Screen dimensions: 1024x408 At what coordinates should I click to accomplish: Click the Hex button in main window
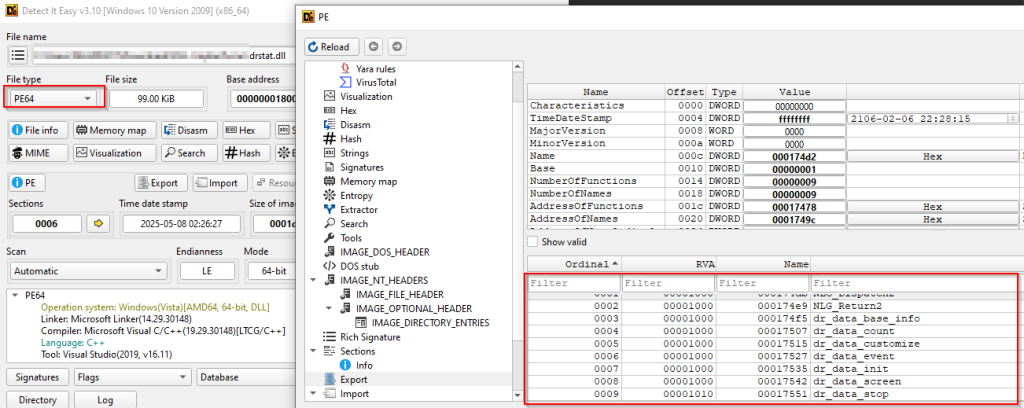tap(246, 131)
